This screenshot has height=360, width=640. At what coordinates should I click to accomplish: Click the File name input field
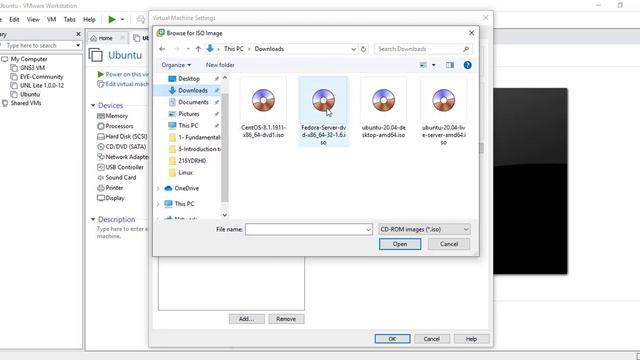(305, 229)
